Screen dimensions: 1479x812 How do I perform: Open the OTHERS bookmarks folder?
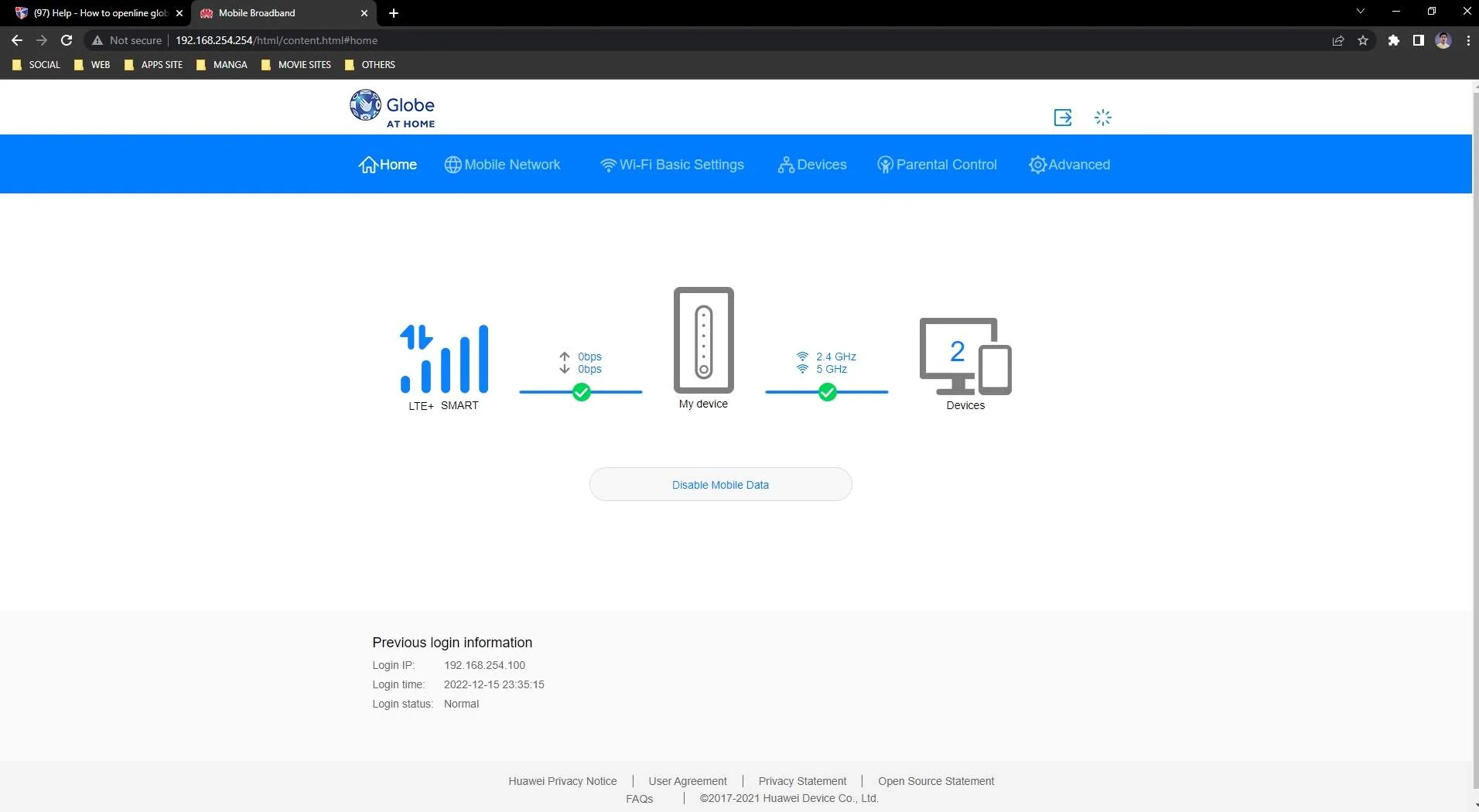370,65
